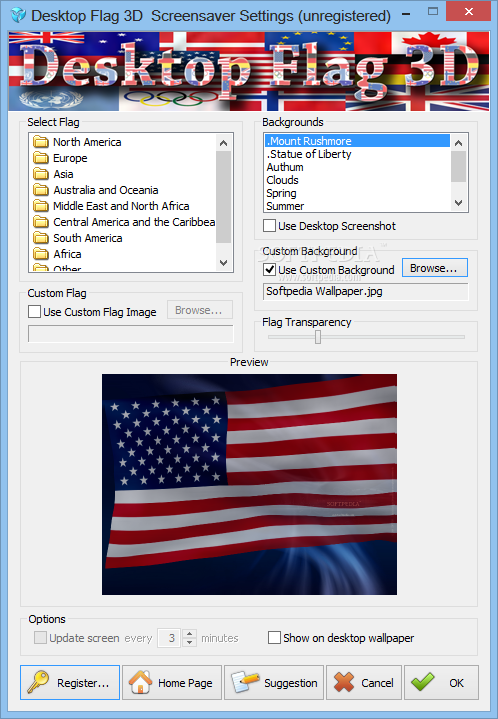Viewport: 498px width, 719px height.
Task: Click the South America folder icon
Action: [41, 238]
